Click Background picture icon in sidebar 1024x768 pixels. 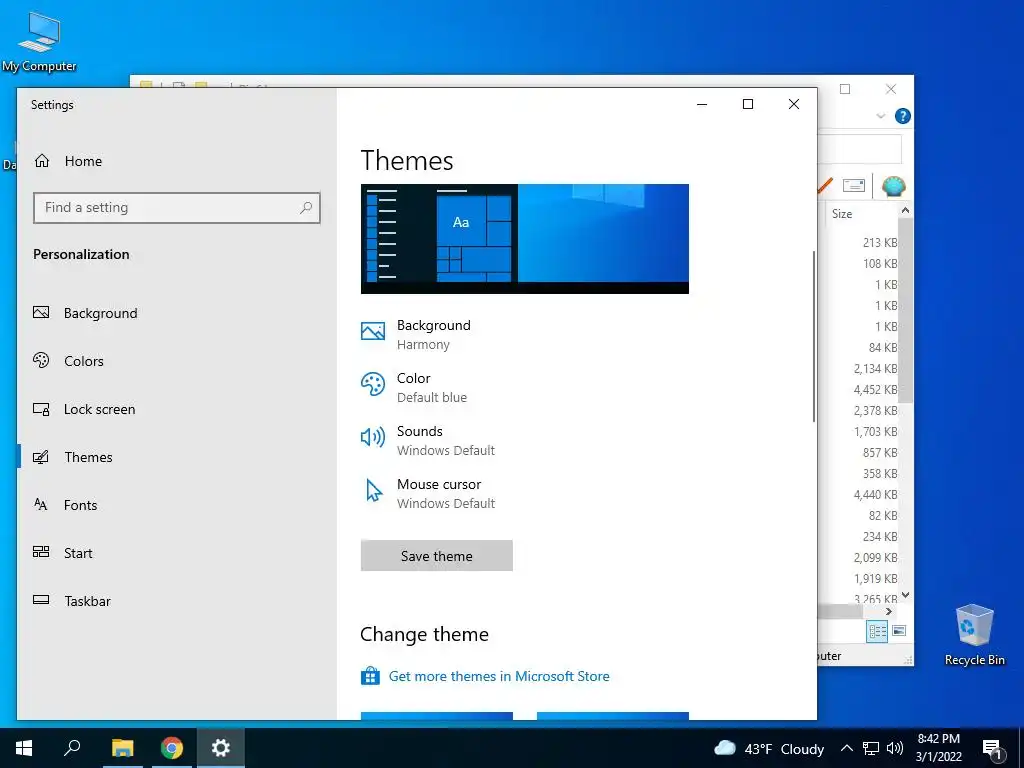[x=41, y=312]
